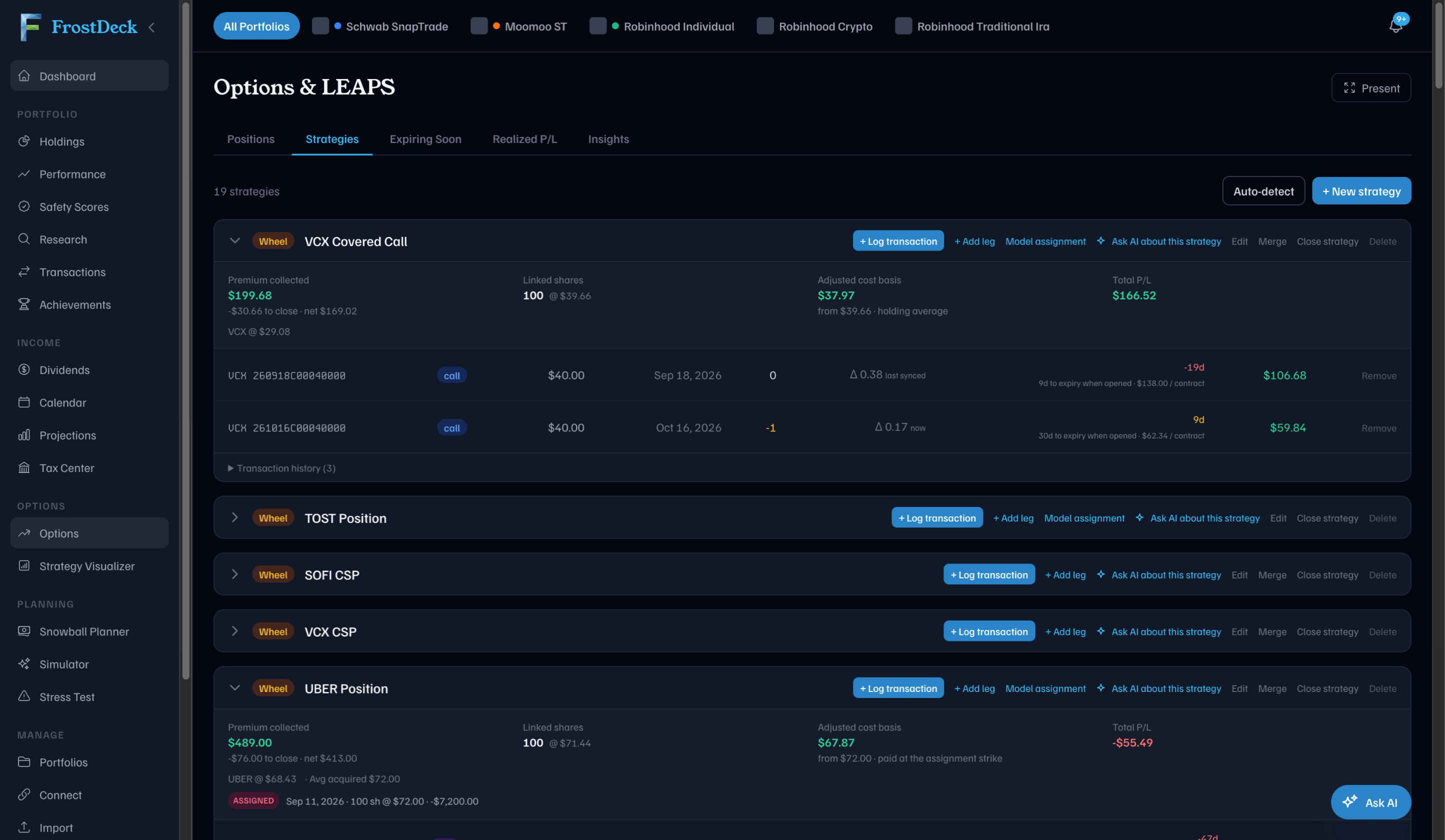The height and width of the screenshot is (840, 1445).
Task: Click the Calendar icon in the sidebar
Action: [24, 402]
